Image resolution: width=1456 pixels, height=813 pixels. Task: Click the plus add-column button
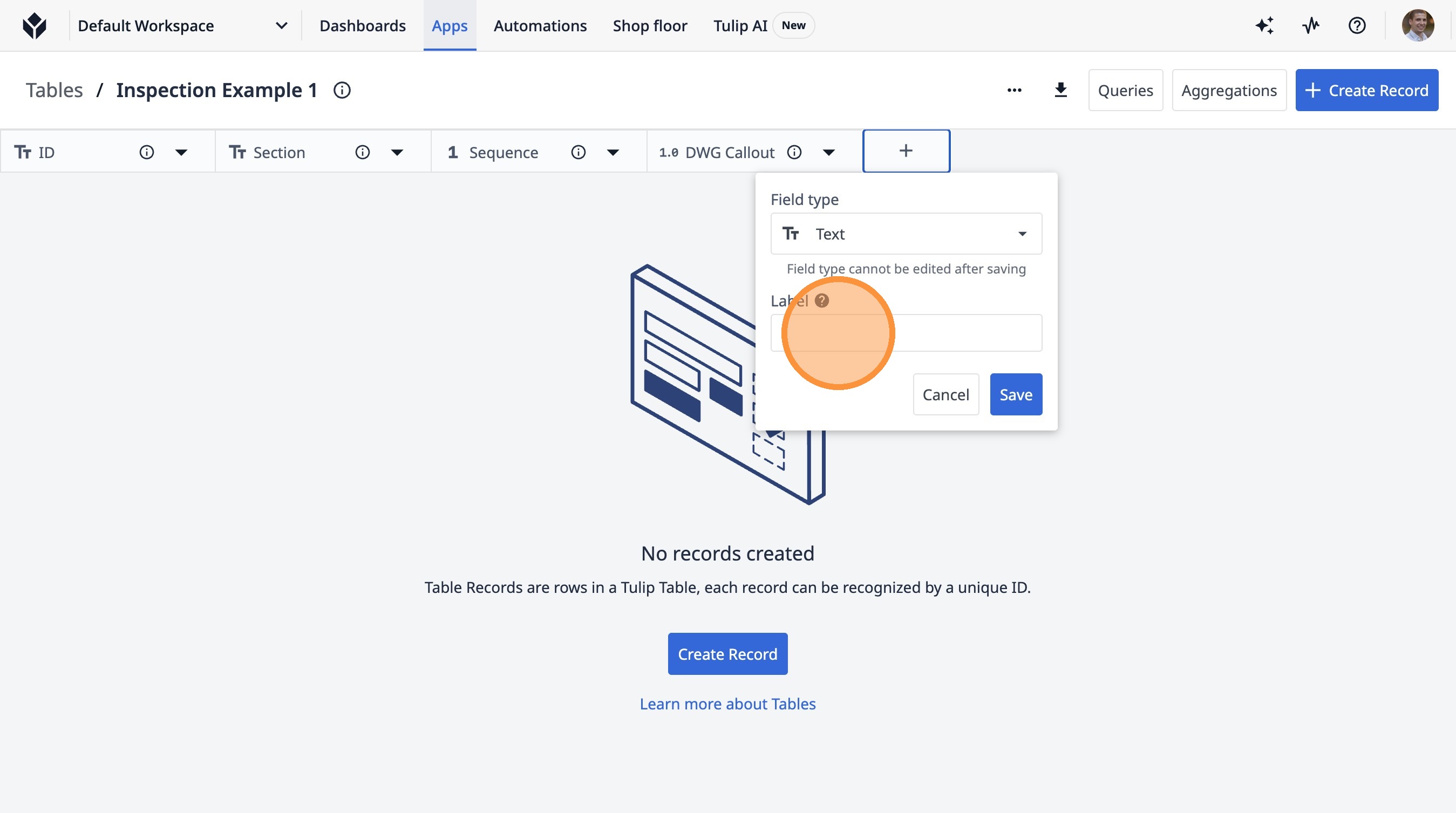point(906,151)
